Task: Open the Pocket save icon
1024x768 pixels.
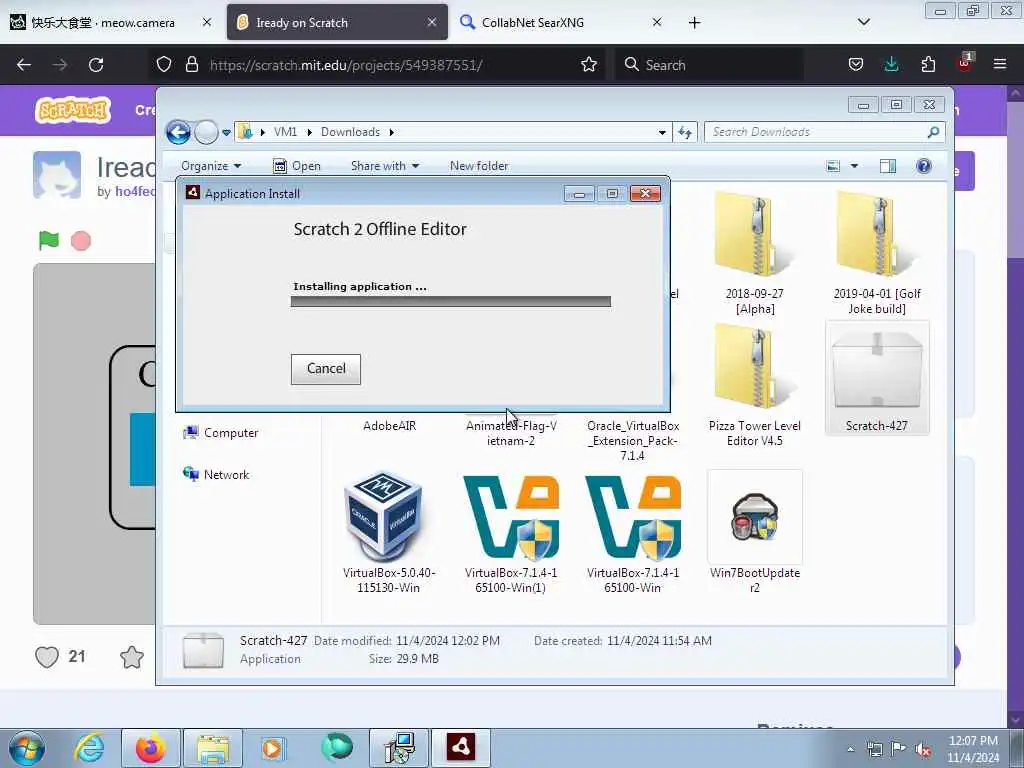Action: 856,65
